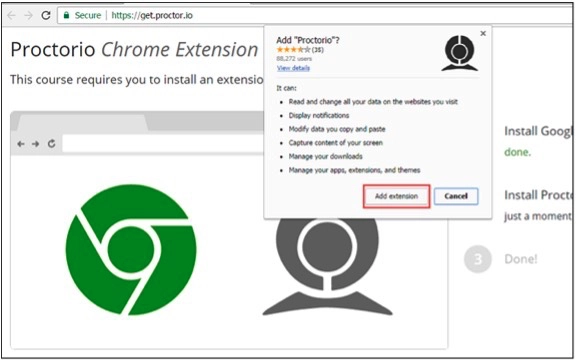Image resolution: width=577 pixels, height=363 pixels.
Task: Click the mock browser's blank address field
Action: 163,144
